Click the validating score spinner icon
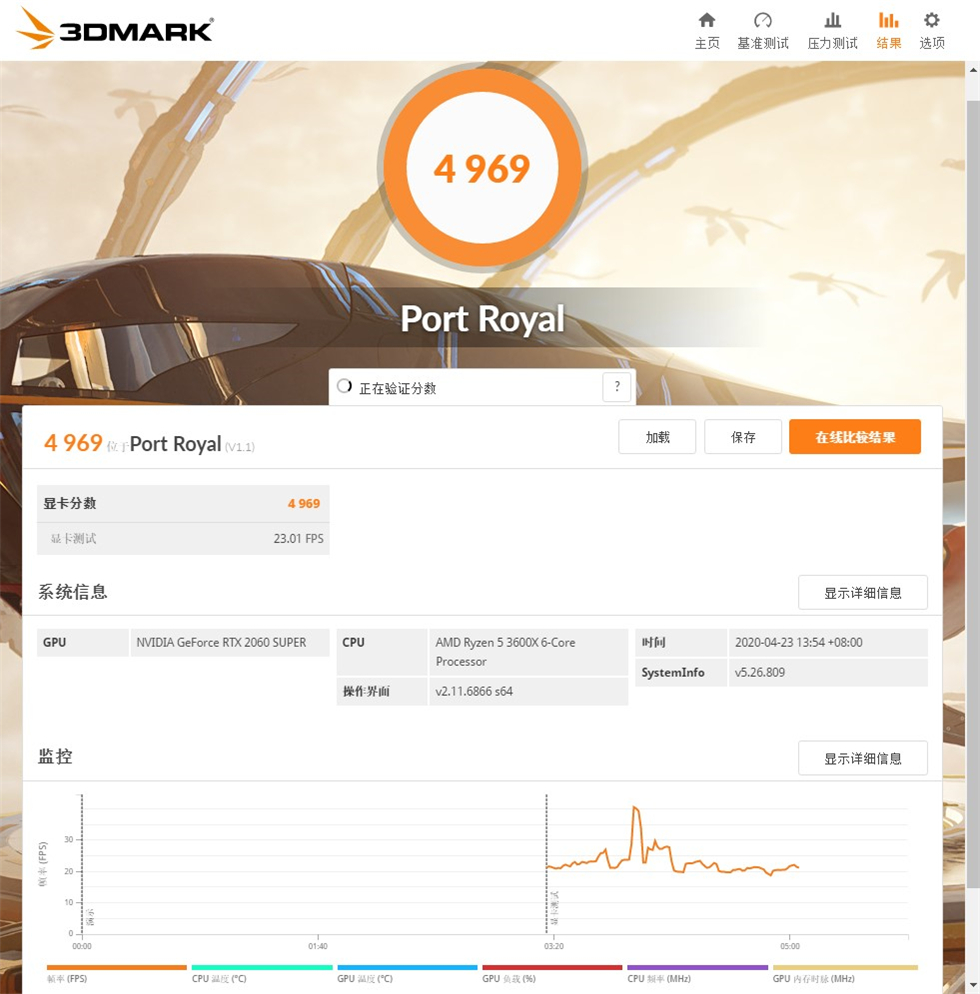The width and height of the screenshot is (980, 994). [x=344, y=386]
